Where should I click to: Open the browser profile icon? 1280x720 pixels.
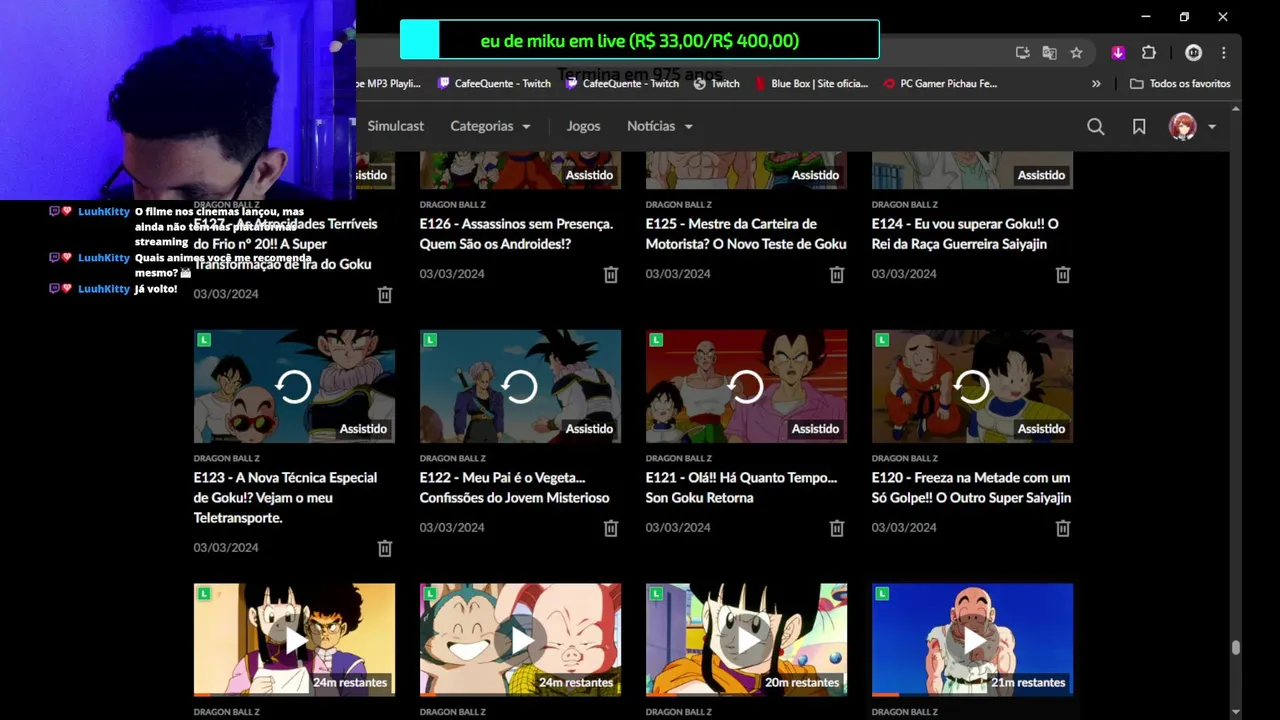1193,53
